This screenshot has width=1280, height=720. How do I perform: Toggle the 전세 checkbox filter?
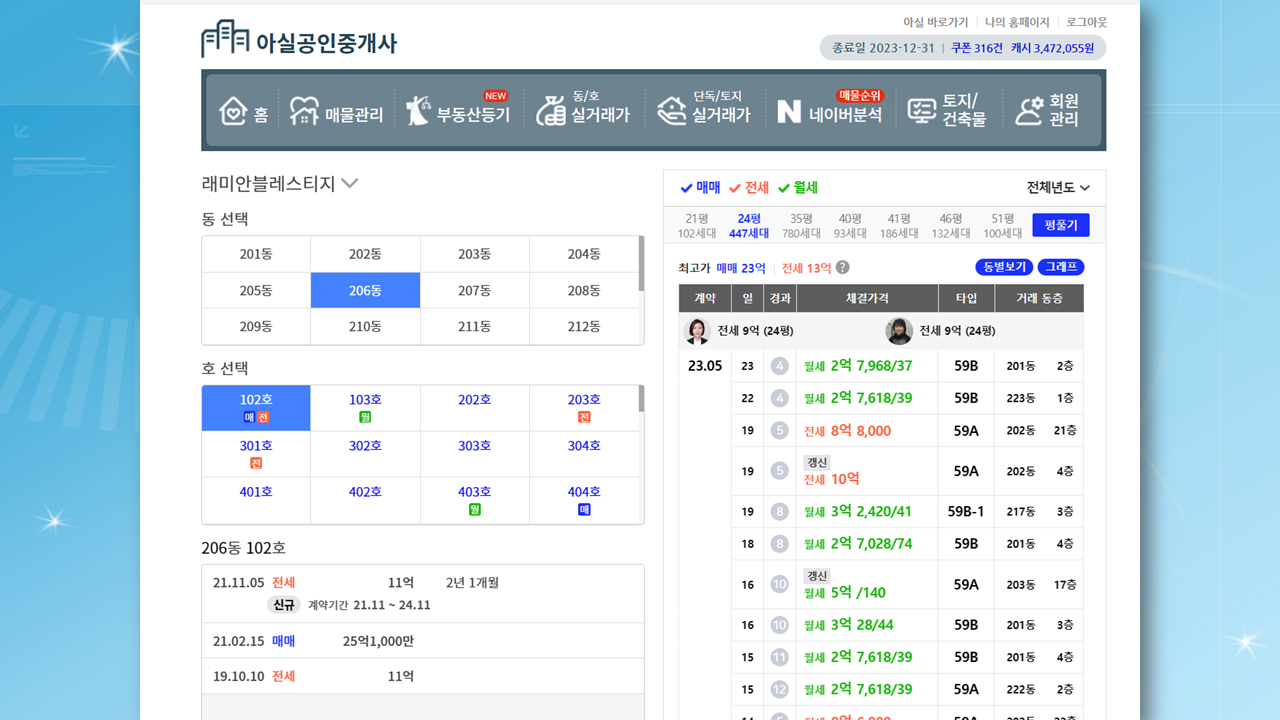[749, 187]
